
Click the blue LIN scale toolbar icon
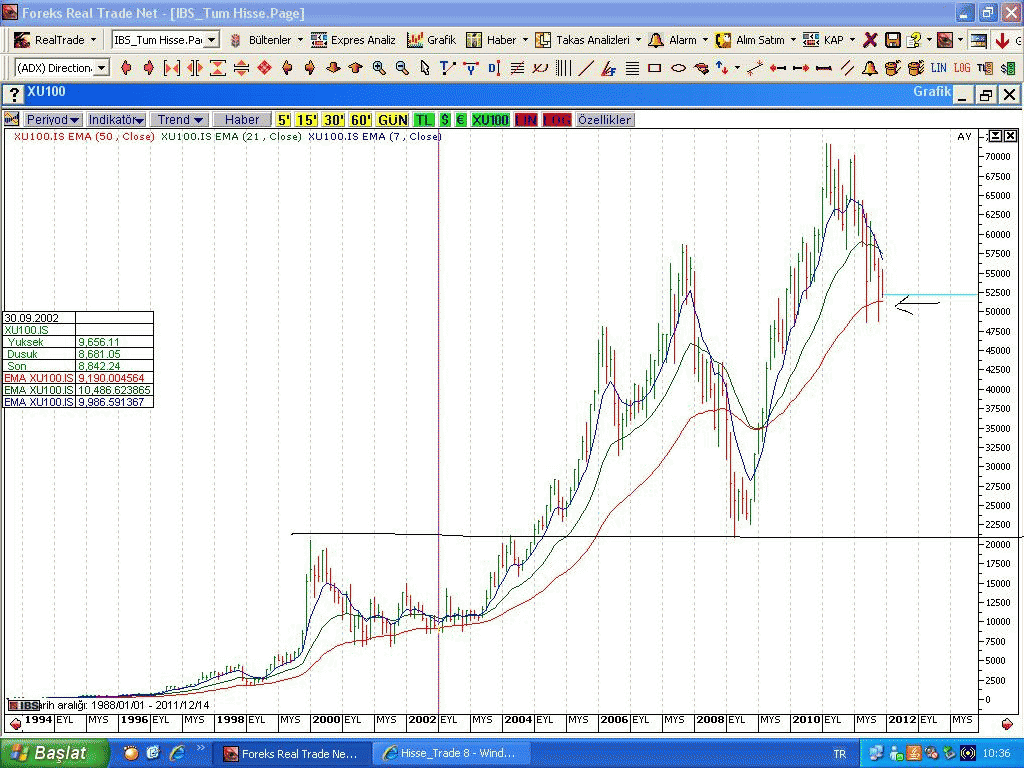pos(938,68)
